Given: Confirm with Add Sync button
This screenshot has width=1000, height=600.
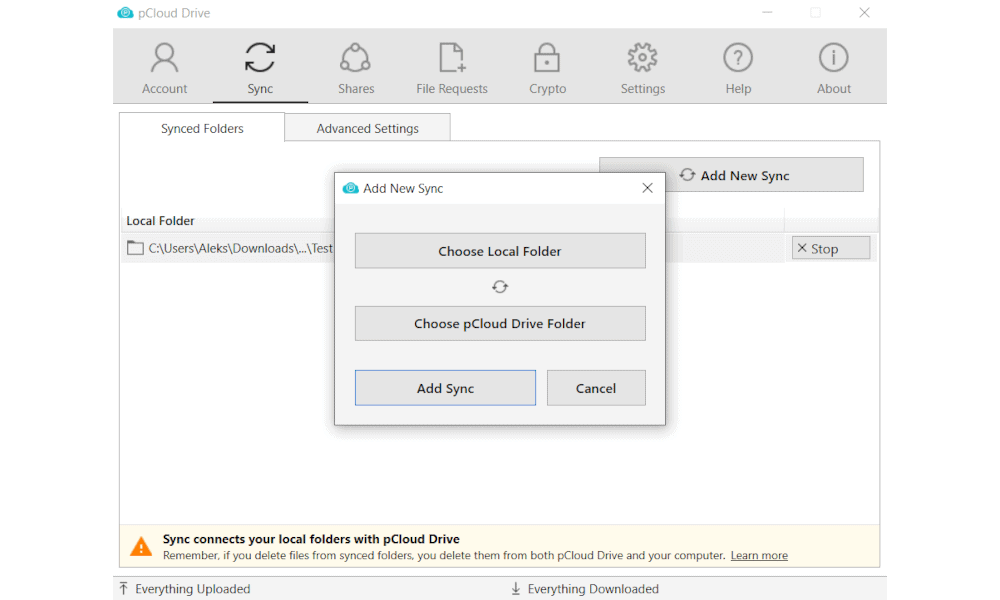Looking at the screenshot, I should (x=445, y=388).
